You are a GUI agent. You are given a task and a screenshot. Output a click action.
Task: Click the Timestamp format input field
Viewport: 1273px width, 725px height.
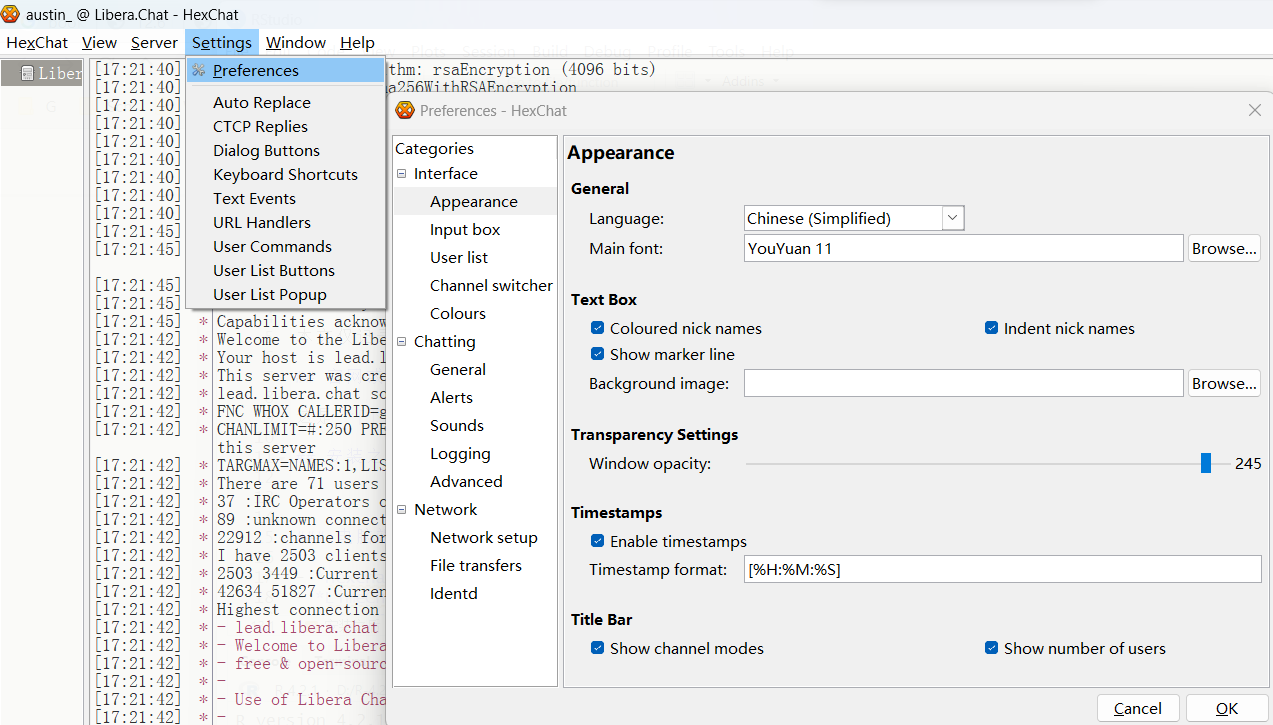[1002, 569]
